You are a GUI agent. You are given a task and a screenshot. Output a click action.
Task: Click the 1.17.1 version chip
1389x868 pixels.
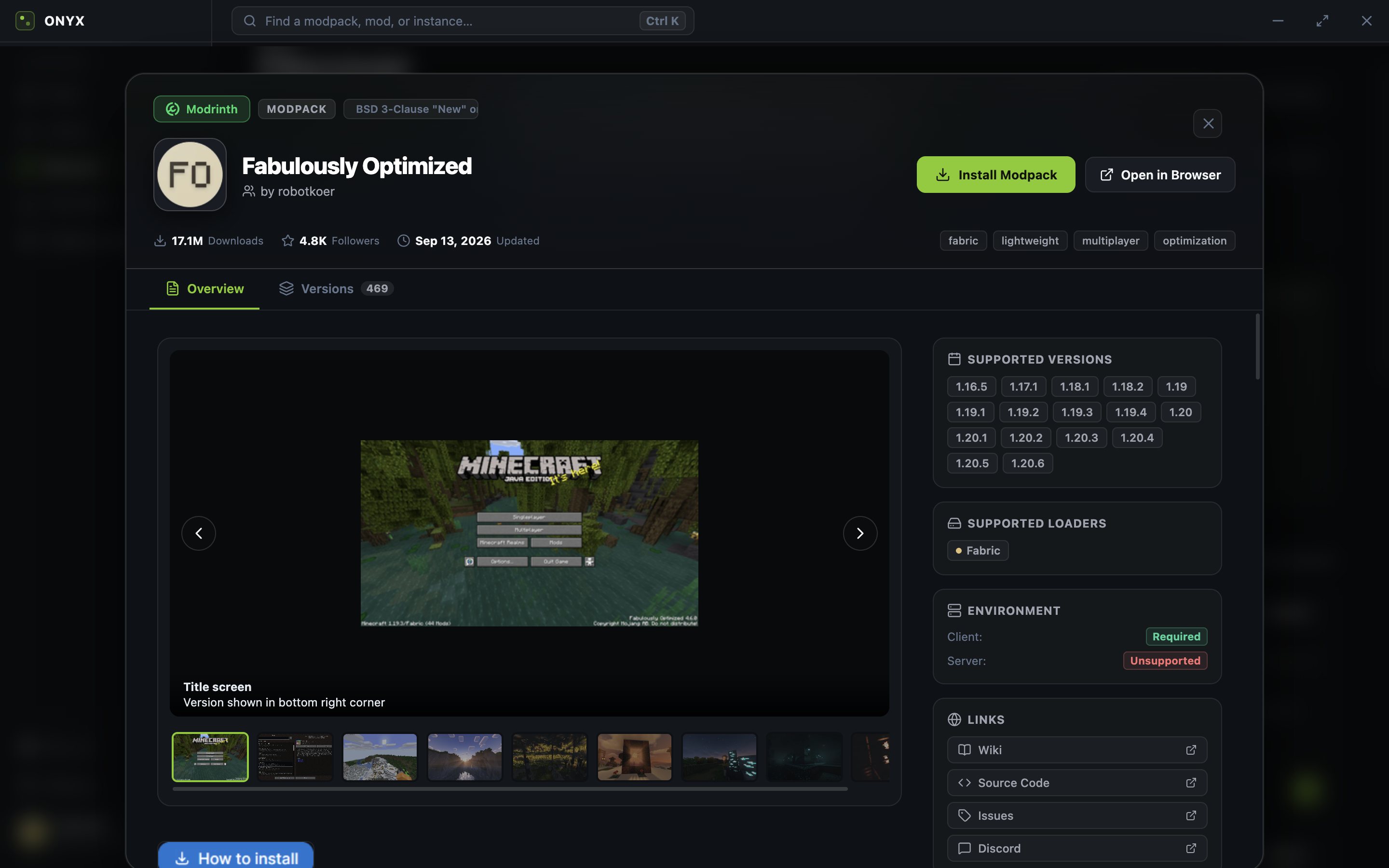click(1023, 386)
